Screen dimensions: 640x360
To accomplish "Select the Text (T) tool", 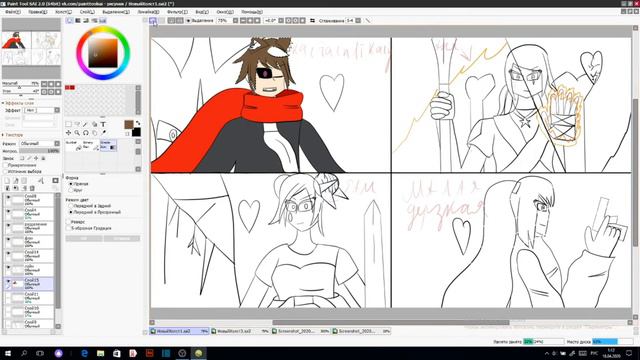I will click(x=103, y=124).
